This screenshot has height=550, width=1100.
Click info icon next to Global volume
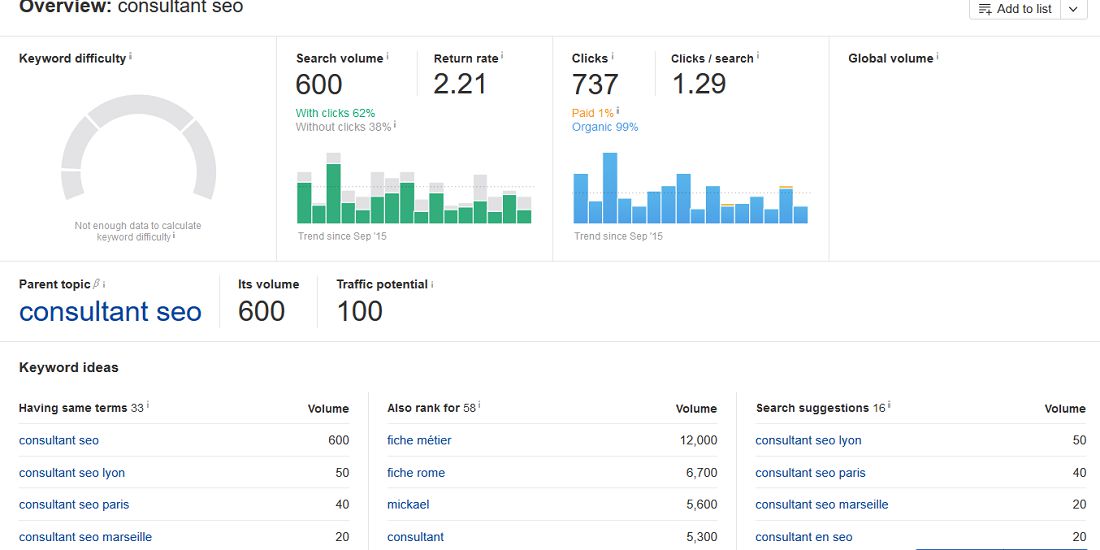937,57
